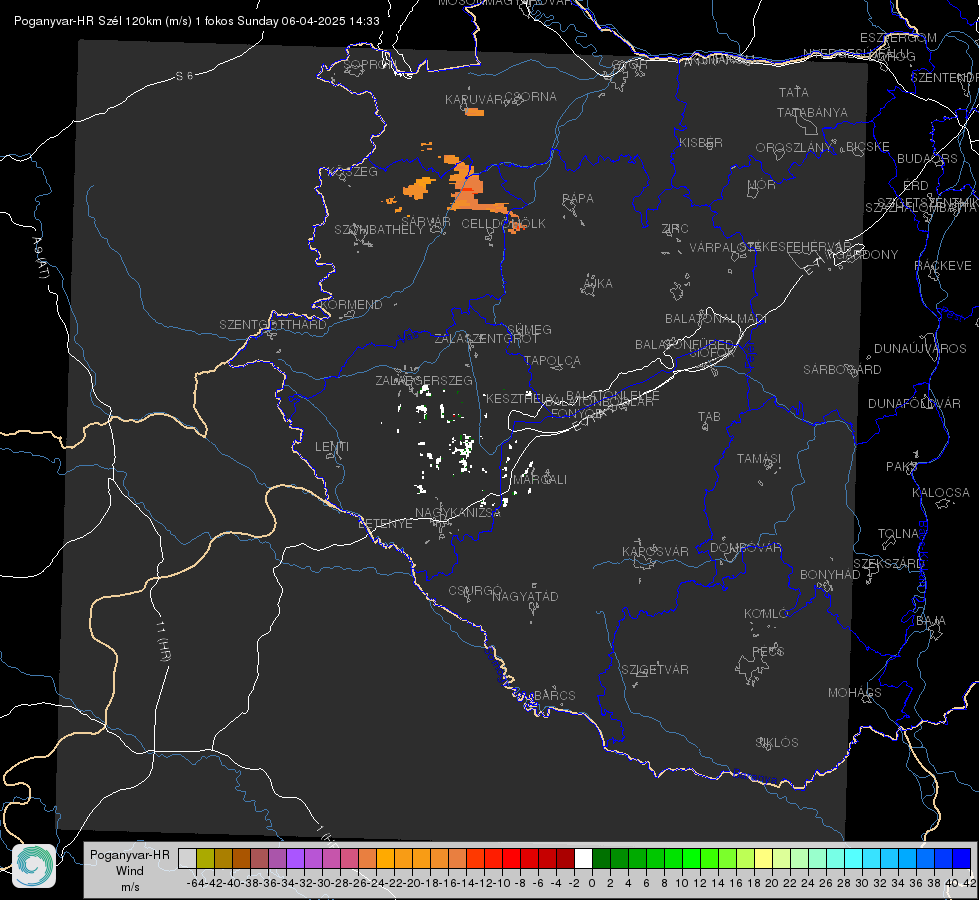
Task: Select the BARCS city label
Action: coord(555,695)
